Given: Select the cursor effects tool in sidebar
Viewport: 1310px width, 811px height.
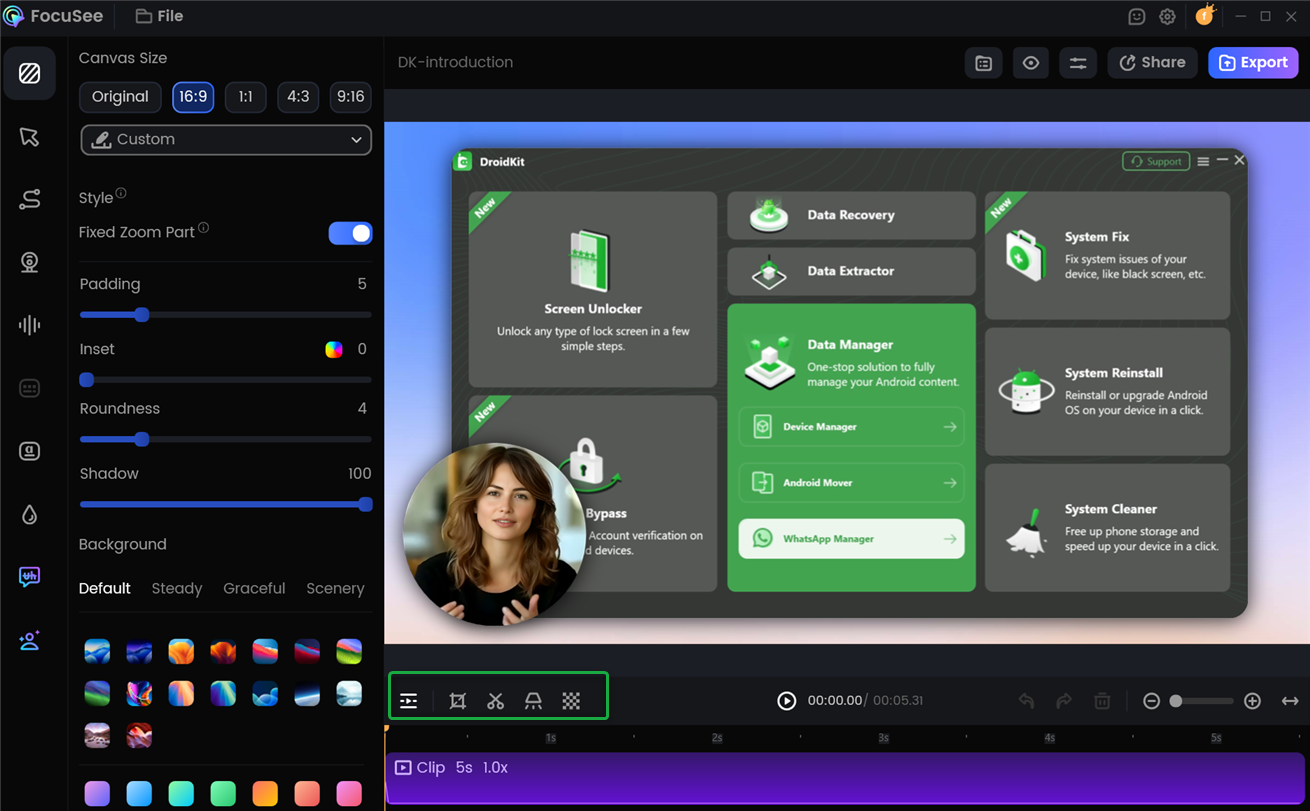Looking at the screenshot, I should coord(30,137).
